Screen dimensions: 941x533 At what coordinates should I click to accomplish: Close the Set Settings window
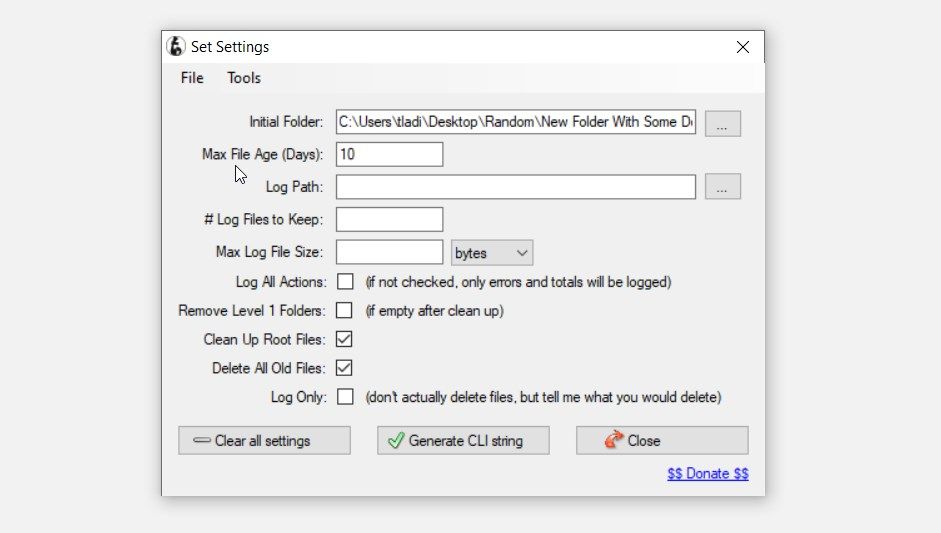pos(743,47)
